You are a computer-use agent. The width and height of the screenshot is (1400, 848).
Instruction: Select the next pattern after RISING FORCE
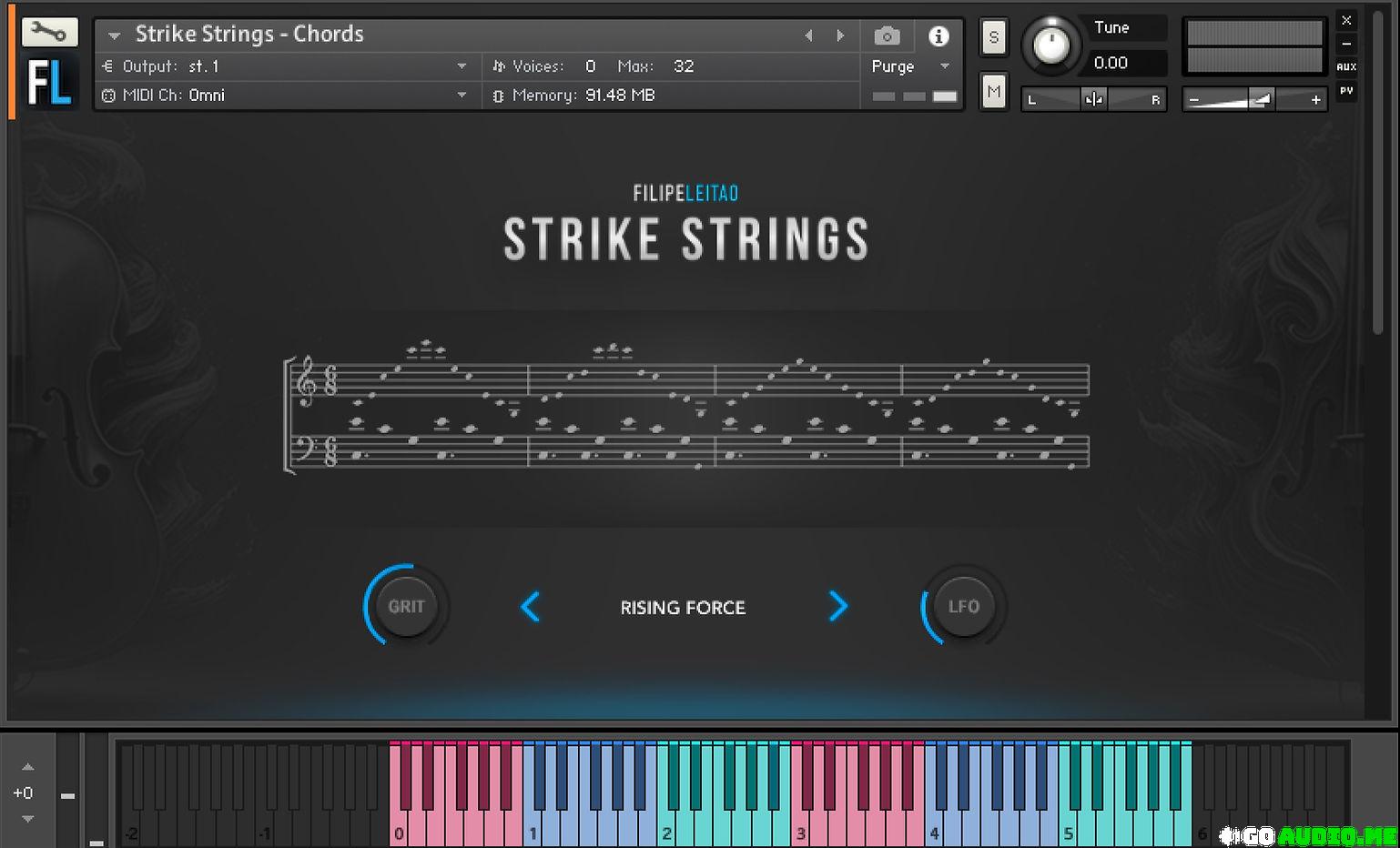(838, 607)
